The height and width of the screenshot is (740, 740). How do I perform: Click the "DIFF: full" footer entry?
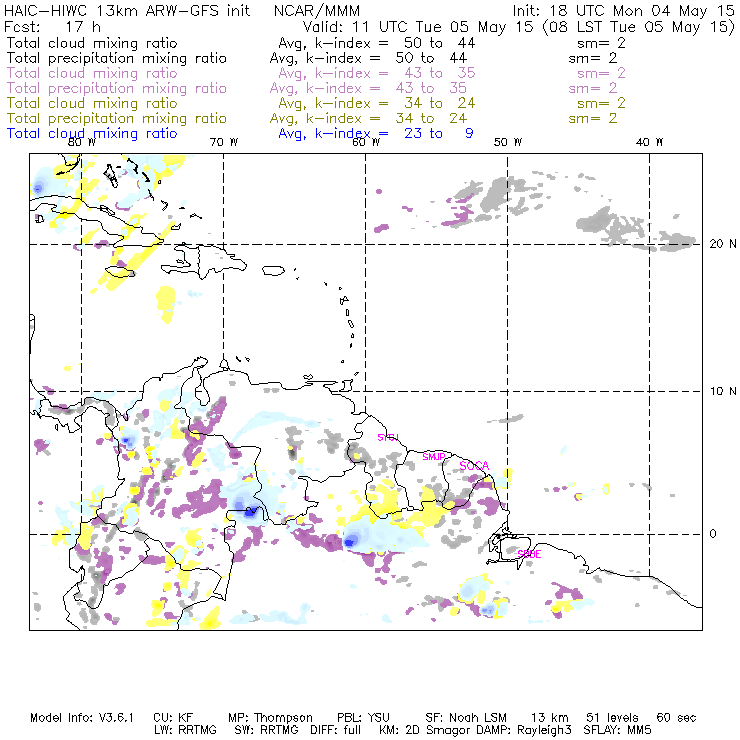tap(336, 730)
